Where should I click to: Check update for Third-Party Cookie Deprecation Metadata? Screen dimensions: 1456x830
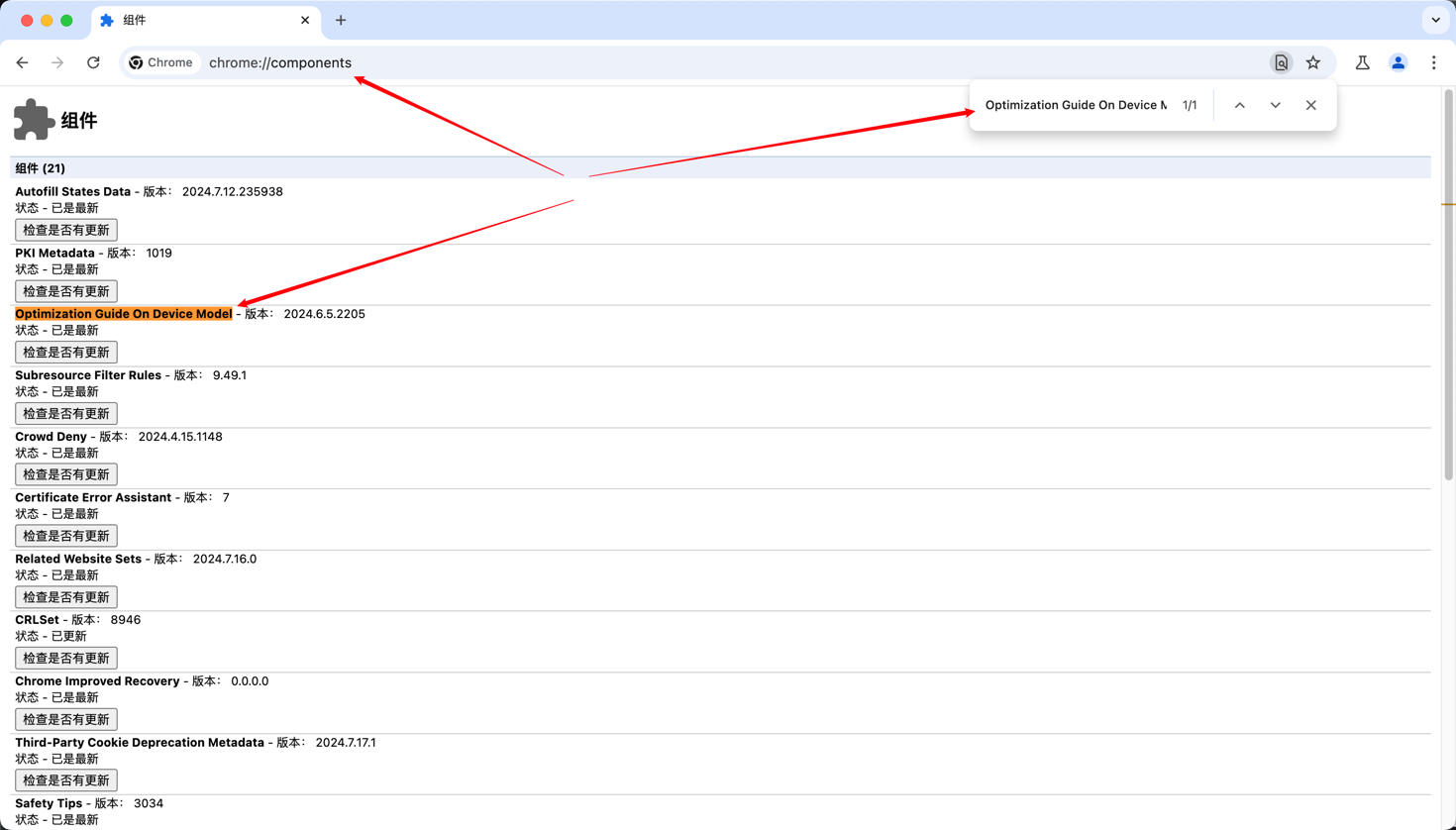pyautogui.click(x=66, y=780)
